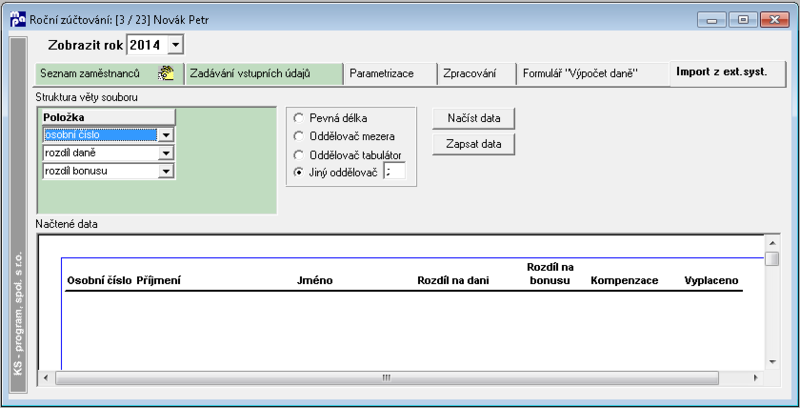800x408 pixels.
Task: Click the KS - program vertical sidebar
Action: coord(18,215)
